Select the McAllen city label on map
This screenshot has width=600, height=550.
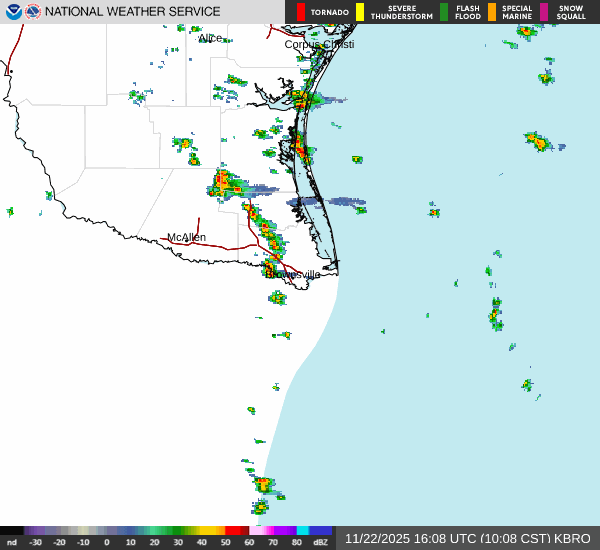pos(186,237)
